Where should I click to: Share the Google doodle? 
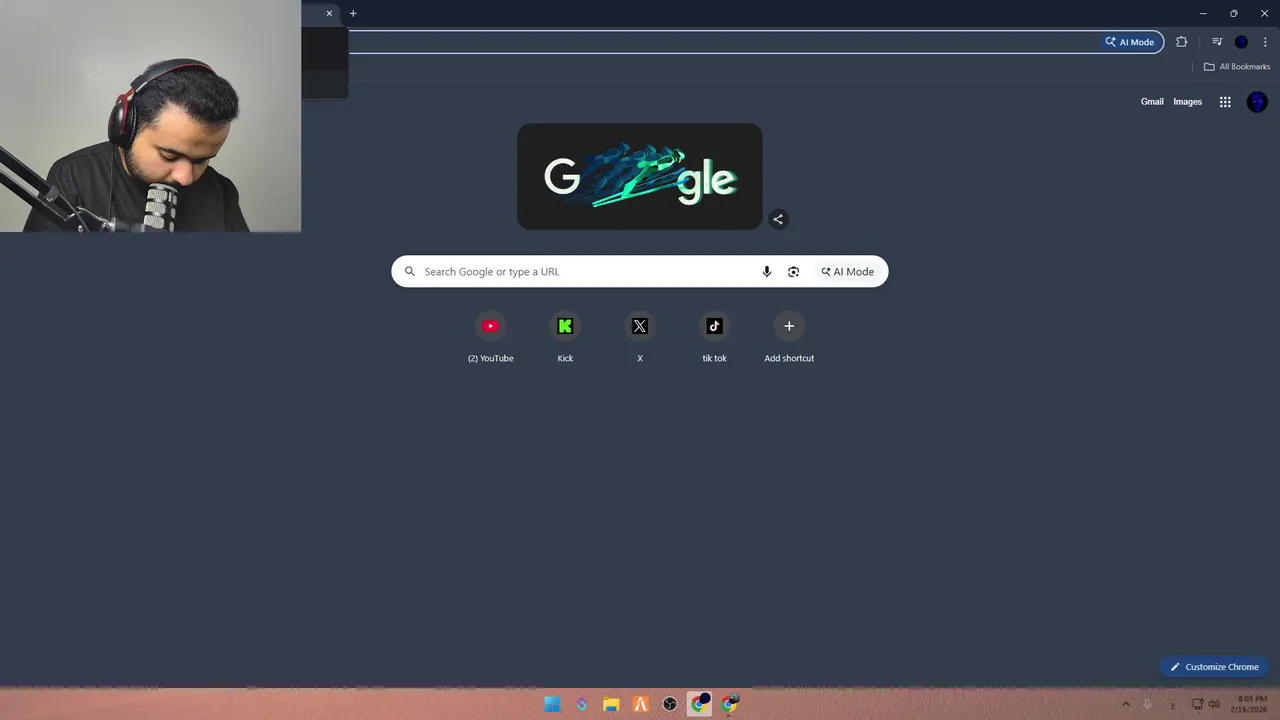click(778, 219)
